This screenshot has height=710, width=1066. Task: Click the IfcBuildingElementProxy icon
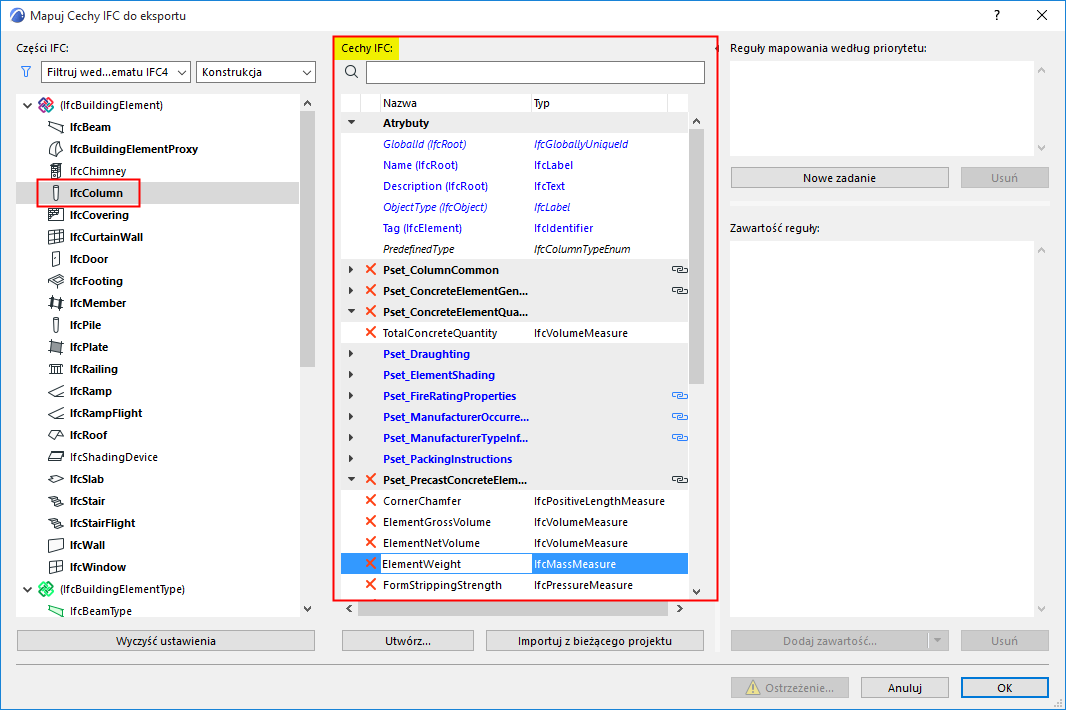56,149
